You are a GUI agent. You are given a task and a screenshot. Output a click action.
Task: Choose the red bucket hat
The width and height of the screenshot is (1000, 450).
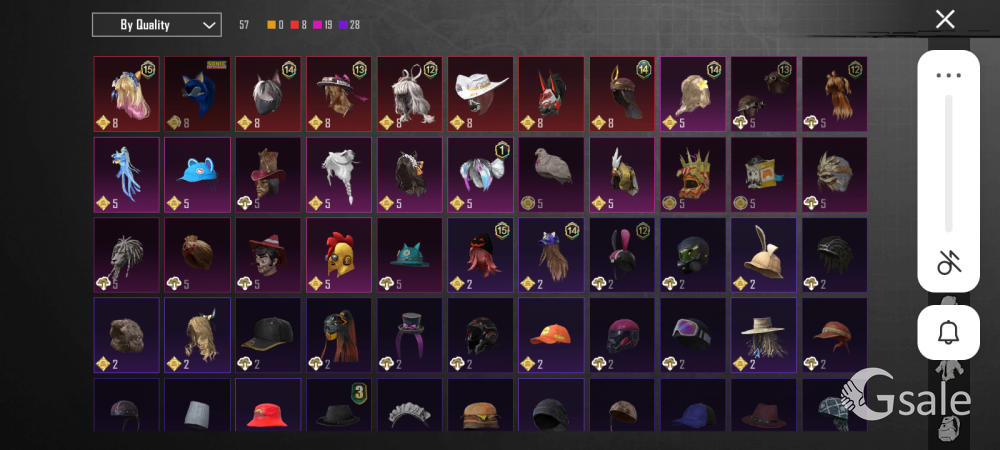[x=268, y=405]
